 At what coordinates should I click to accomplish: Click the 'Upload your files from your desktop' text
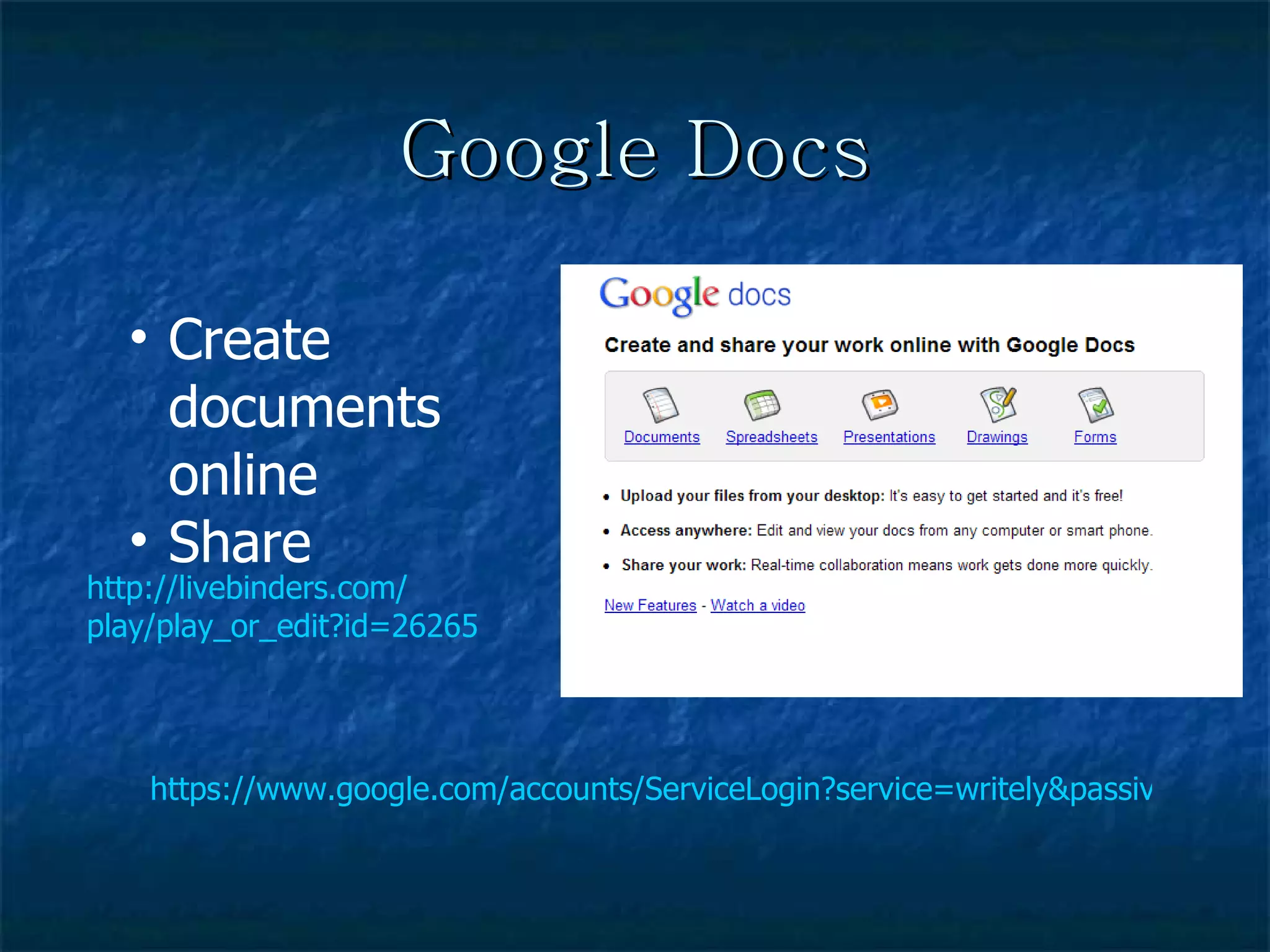click(752, 496)
